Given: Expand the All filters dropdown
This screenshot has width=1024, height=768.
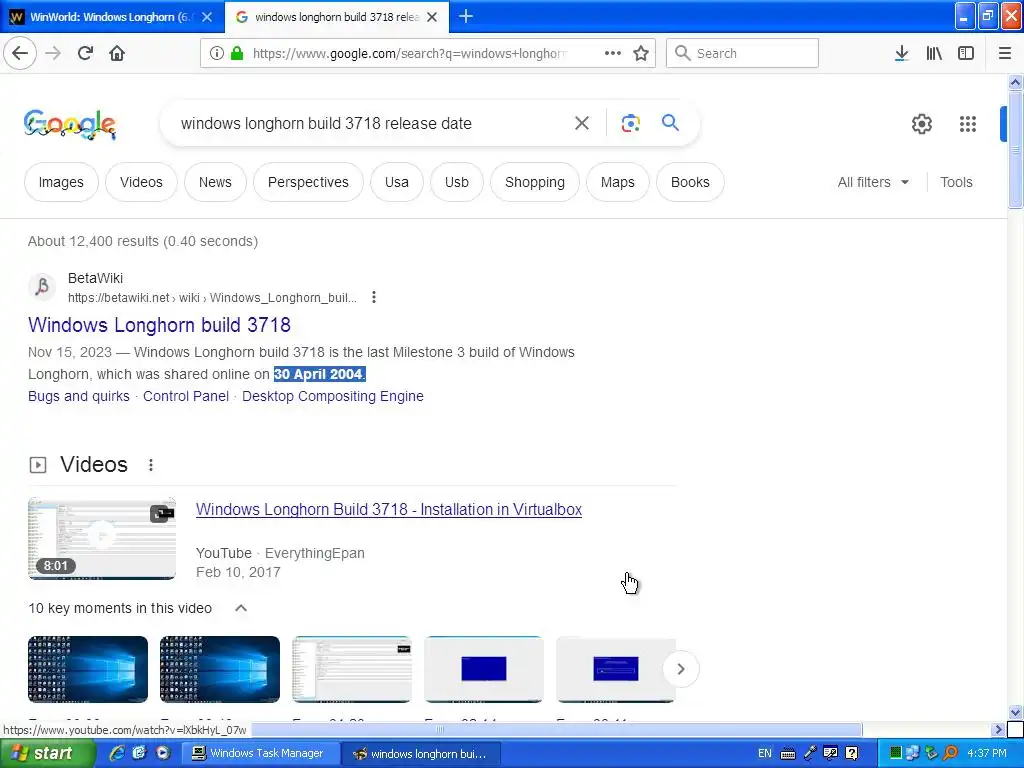Looking at the screenshot, I should [873, 182].
